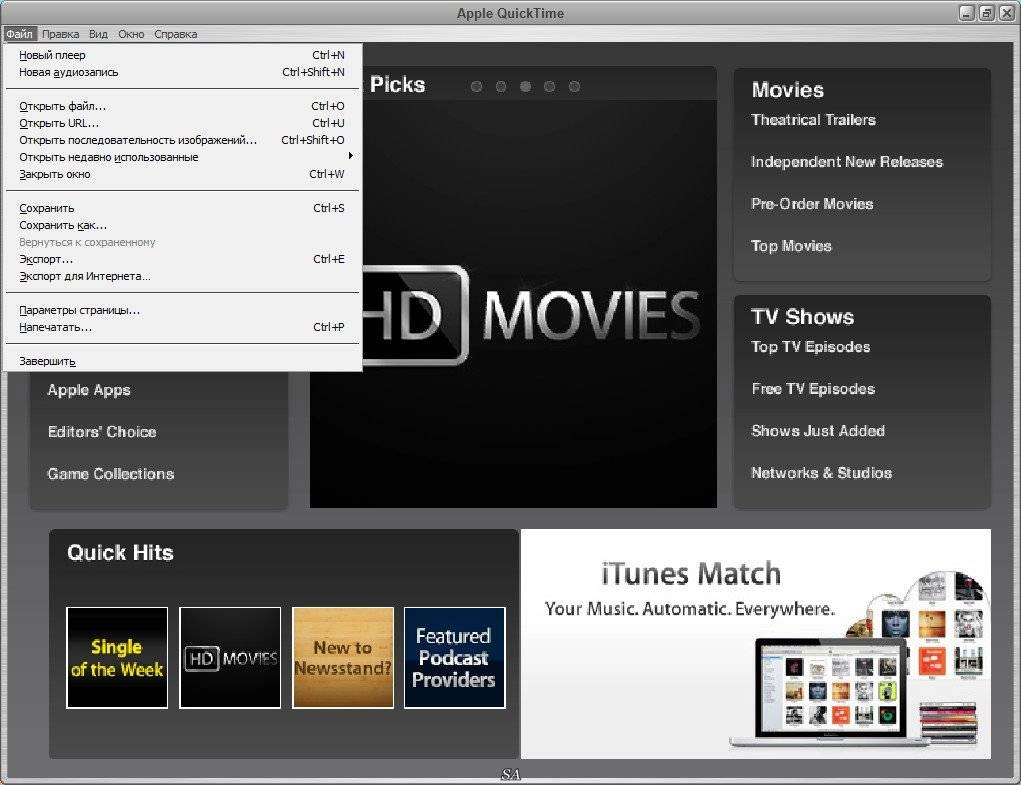The image size is (1021, 785).
Task: Open Single of the Week tile
Action: [x=117, y=657]
